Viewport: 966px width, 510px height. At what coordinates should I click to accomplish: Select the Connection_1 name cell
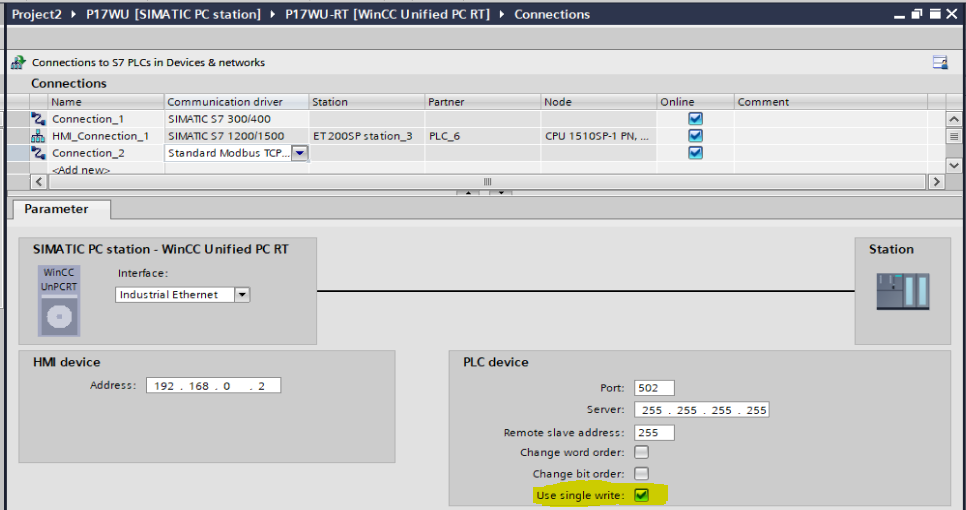click(x=106, y=119)
